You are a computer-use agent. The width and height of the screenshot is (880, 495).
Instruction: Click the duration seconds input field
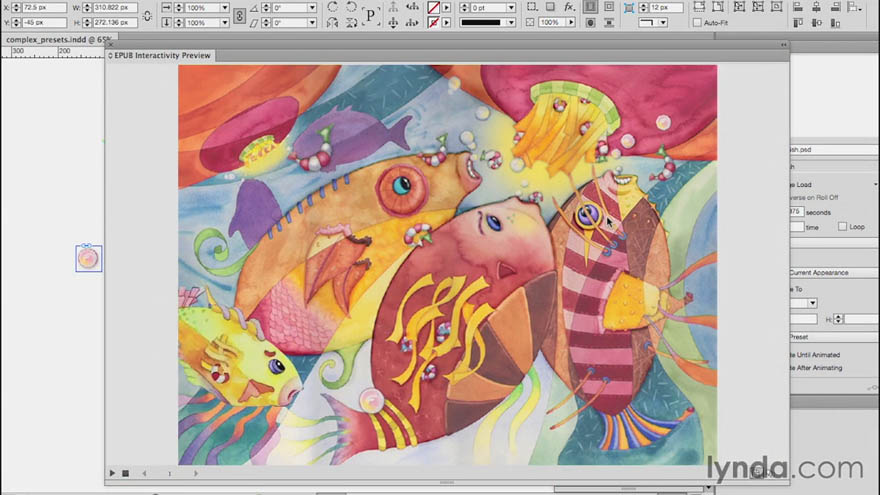tap(797, 212)
